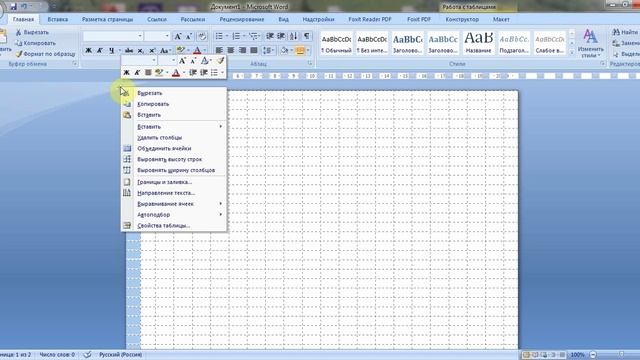The image size is (640, 360).
Task: Toggle italic in the ribbon
Action: pyautogui.click(x=100, y=51)
